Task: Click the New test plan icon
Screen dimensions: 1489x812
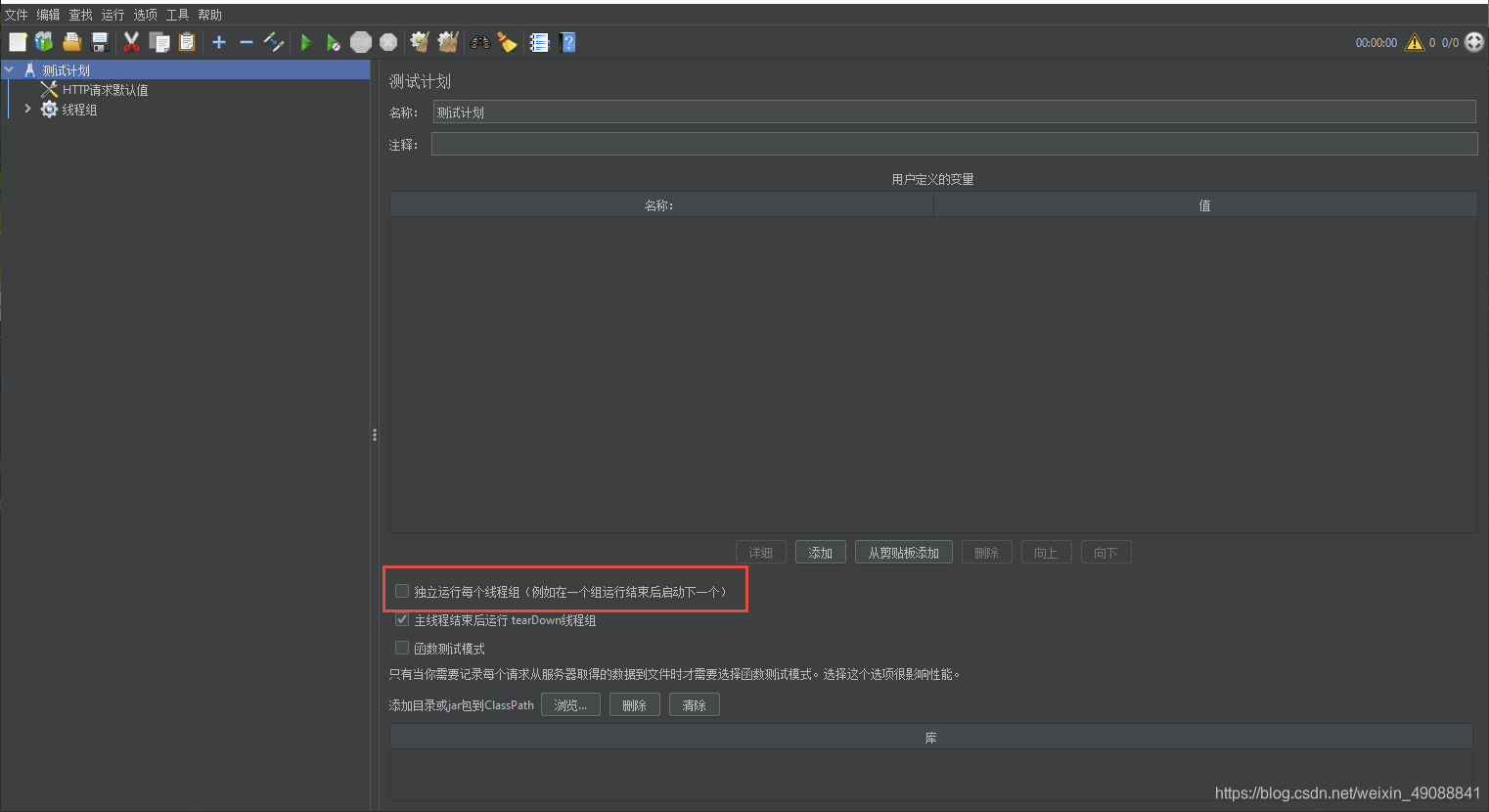Action: [18, 42]
